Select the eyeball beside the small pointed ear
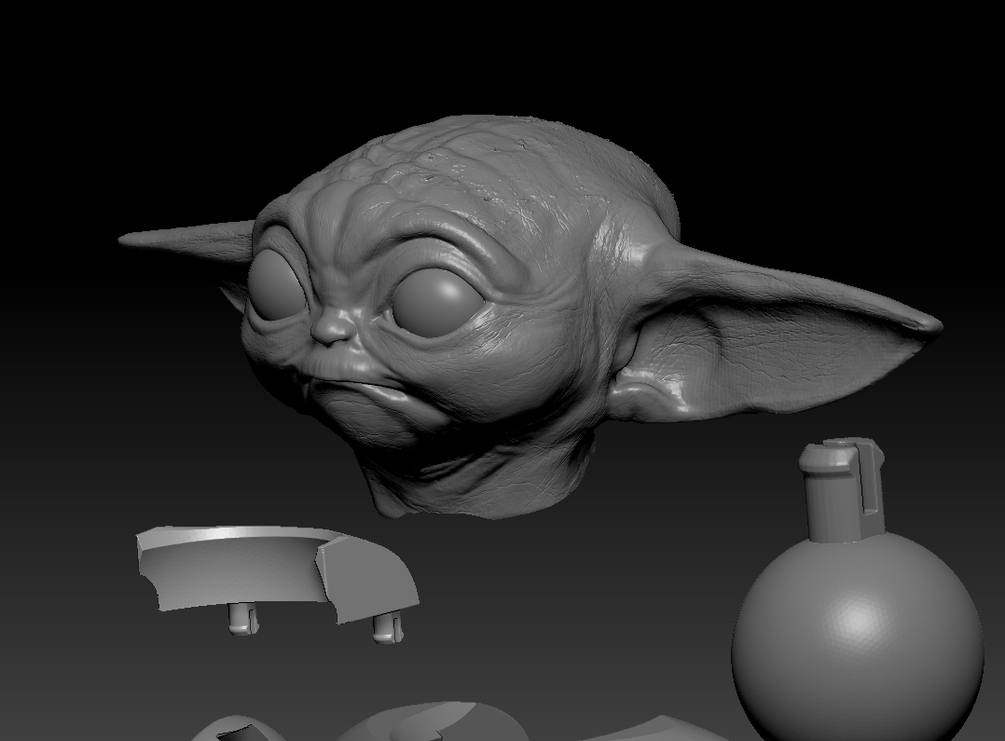1005x741 pixels. click(x=277, y=285)
